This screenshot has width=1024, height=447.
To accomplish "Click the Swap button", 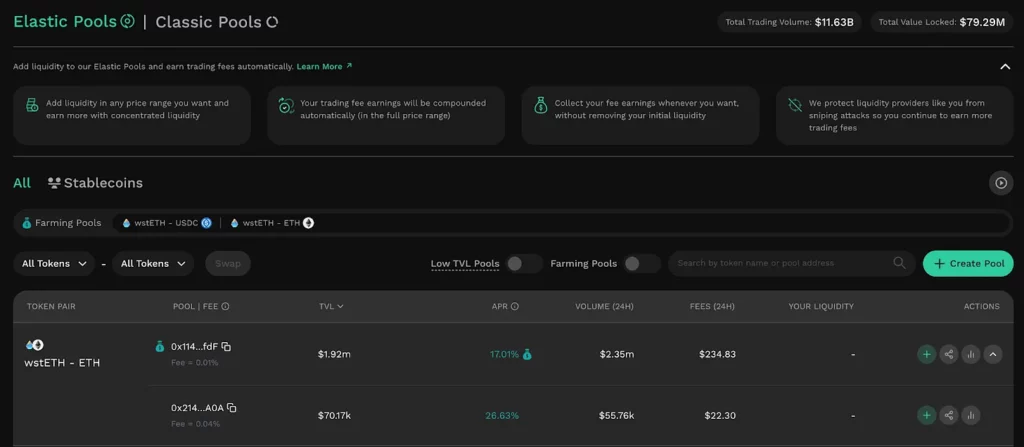I will pos(228,263).
